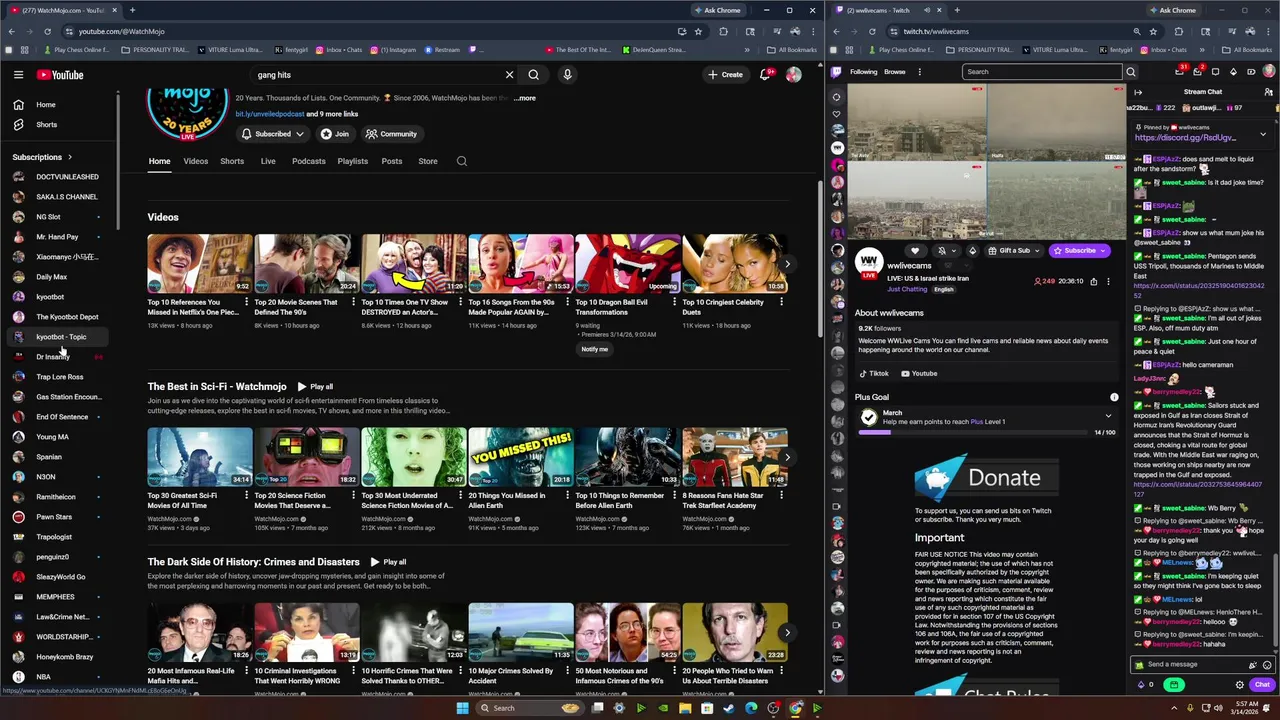The height and width of the screenshot is (720, 1280).
Task: Open Dr Insanity channel in sidebar
Action: [x=57, y=357]
